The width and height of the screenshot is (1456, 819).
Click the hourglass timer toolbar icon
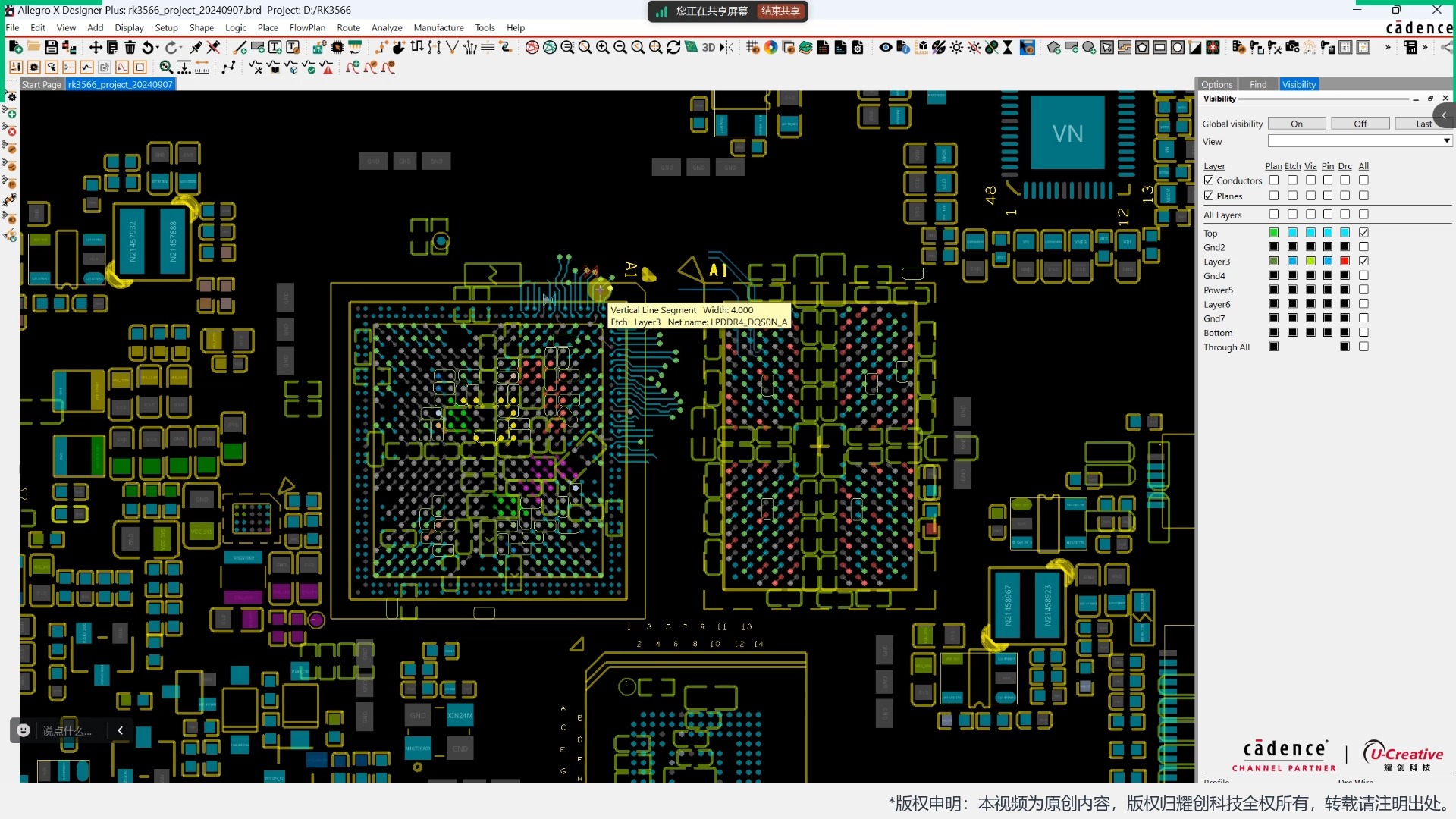[x=1008, y=47]
